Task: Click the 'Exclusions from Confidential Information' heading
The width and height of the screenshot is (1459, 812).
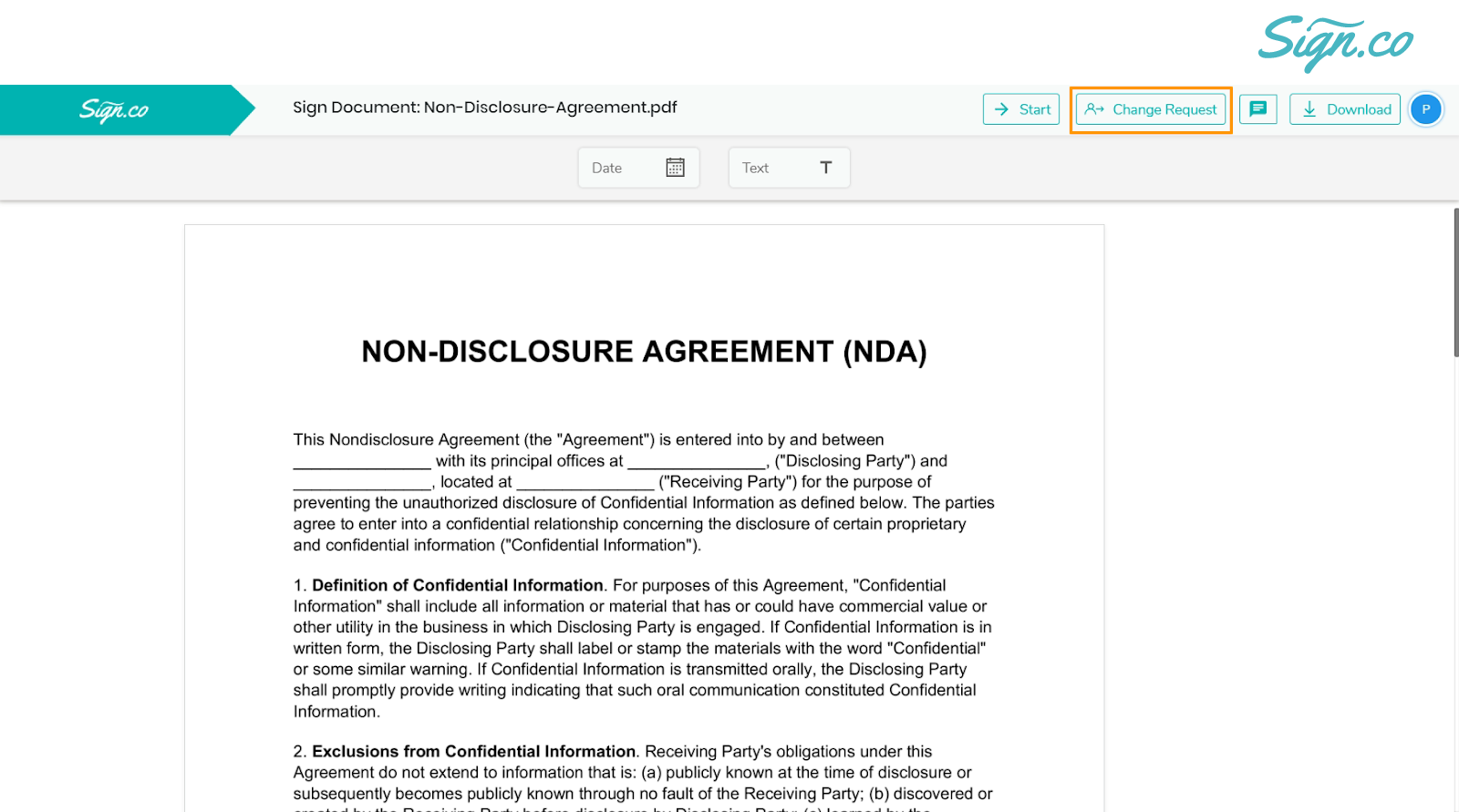Action: [x=473, y=752]
